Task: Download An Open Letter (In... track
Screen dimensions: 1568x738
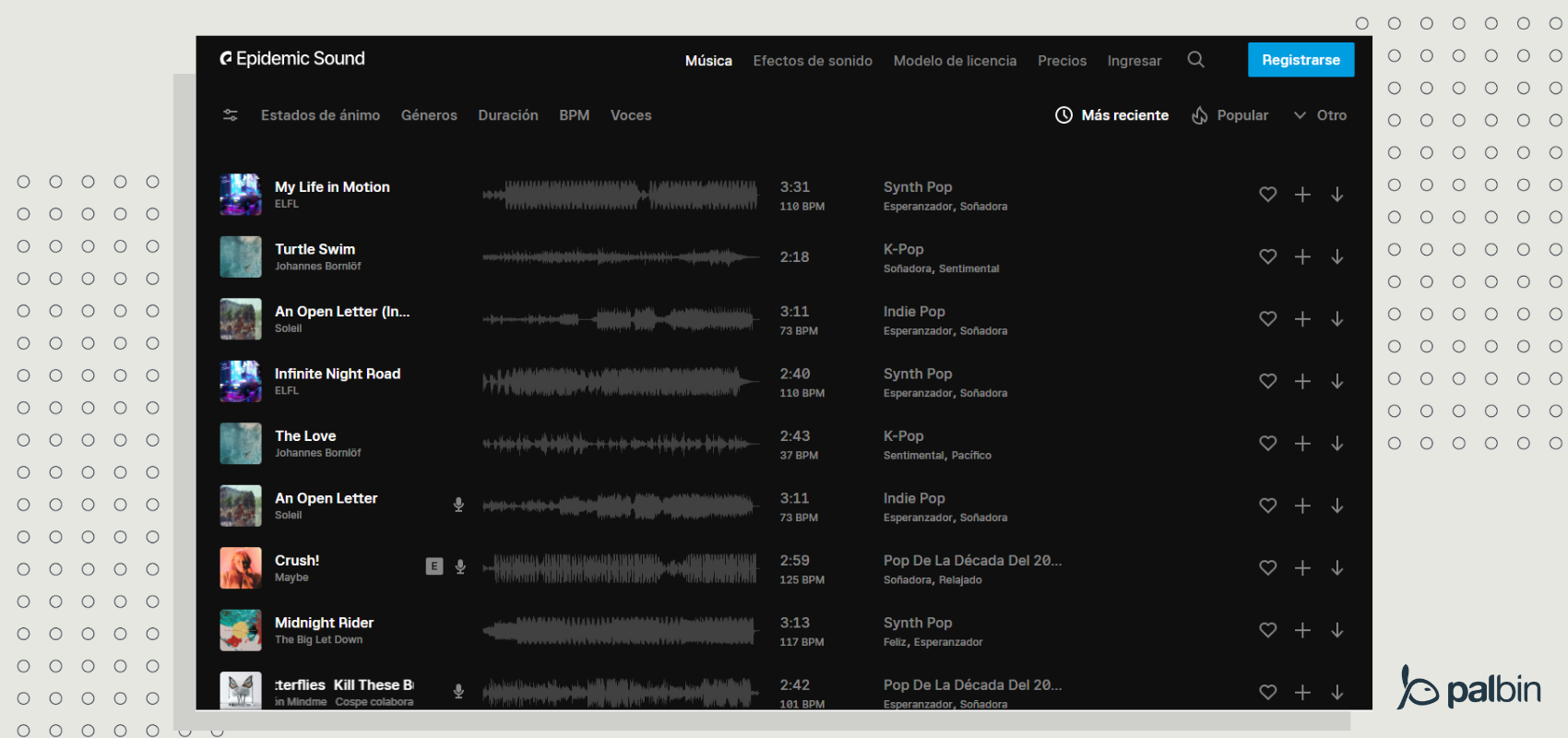Action: tap(1336, 319)
